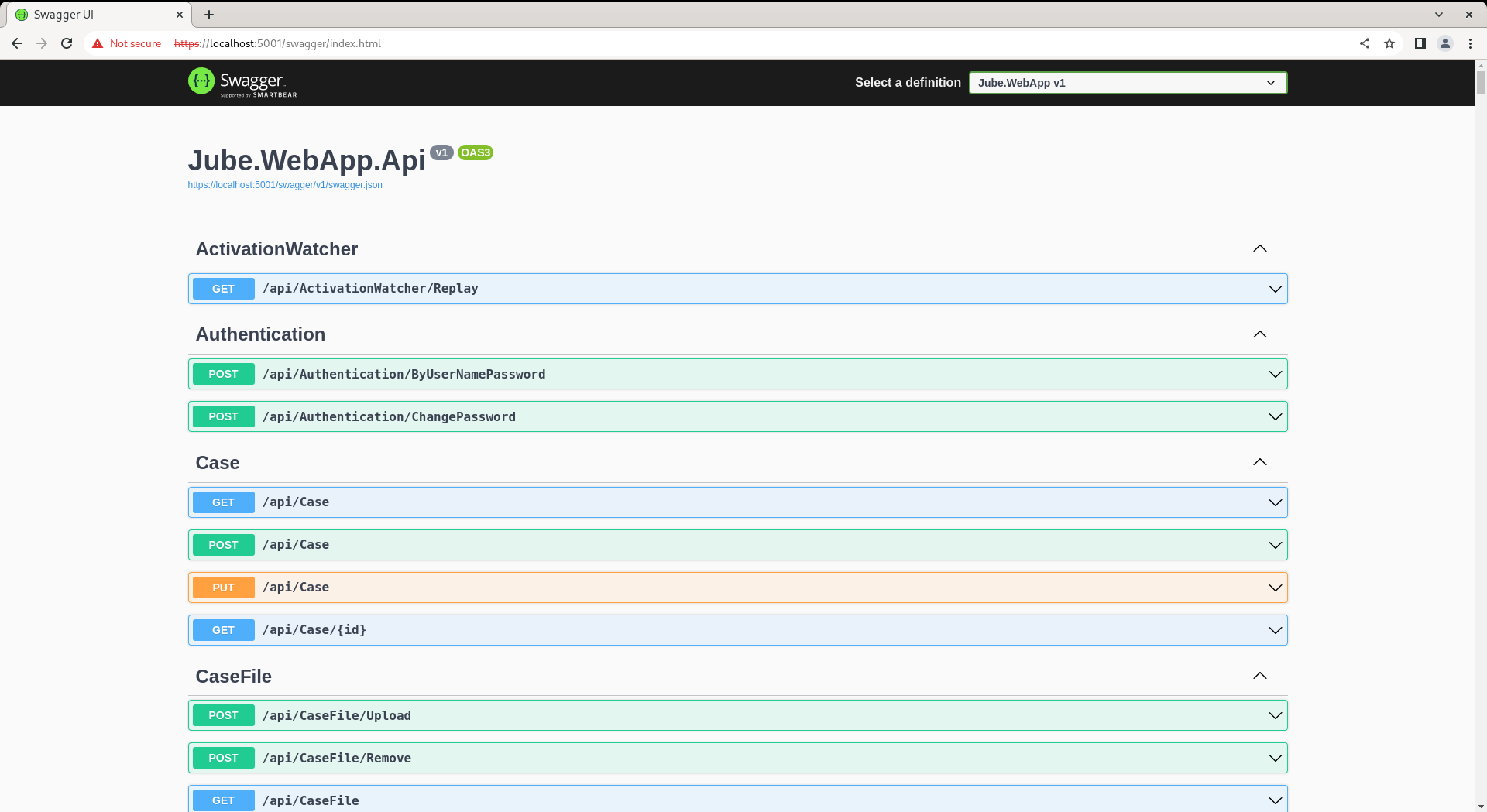Bookmark this tab with star icon

[x=1389, y=43]
